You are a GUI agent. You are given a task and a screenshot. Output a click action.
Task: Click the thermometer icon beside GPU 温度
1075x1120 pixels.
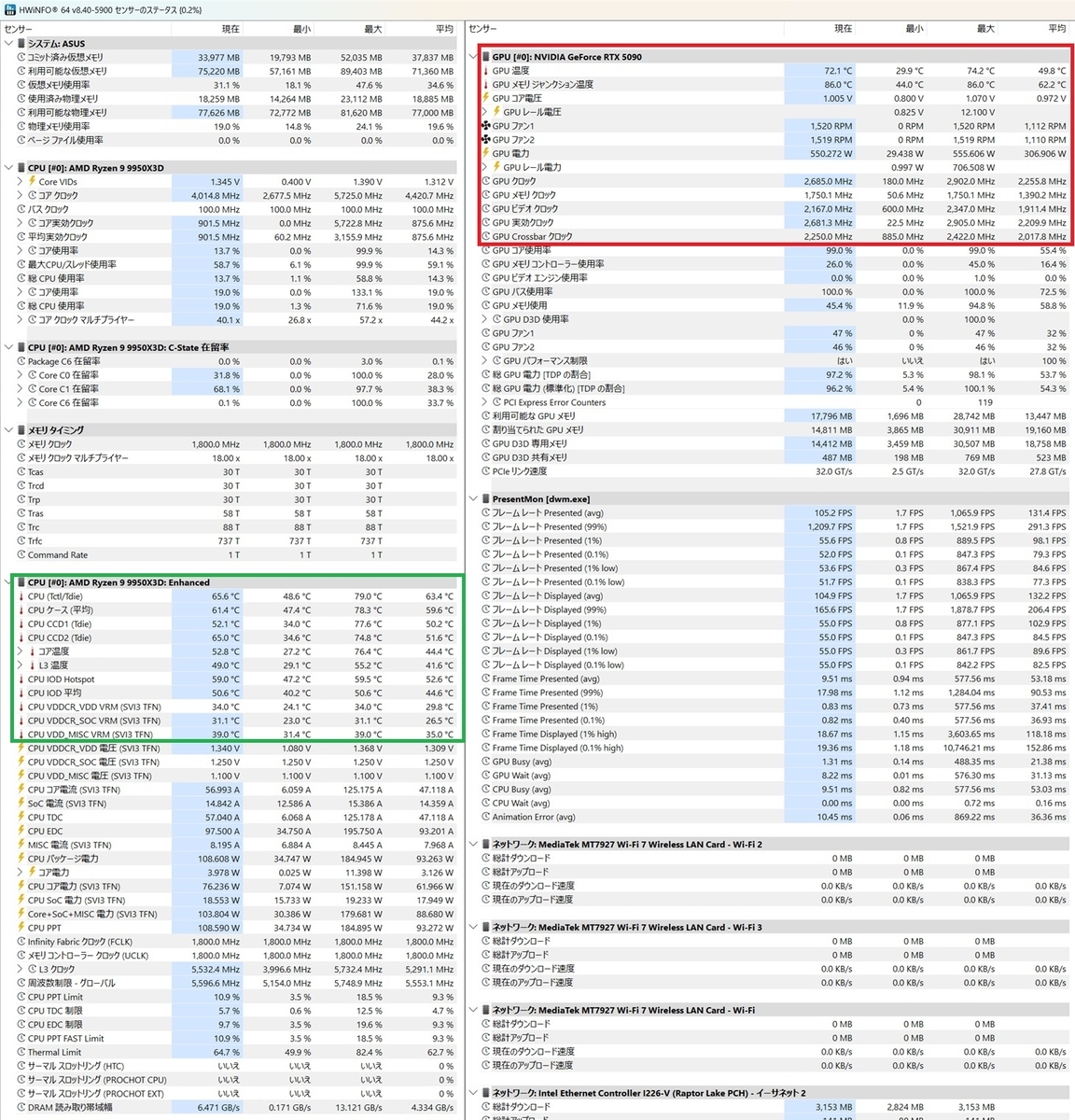tap(486, 71)
